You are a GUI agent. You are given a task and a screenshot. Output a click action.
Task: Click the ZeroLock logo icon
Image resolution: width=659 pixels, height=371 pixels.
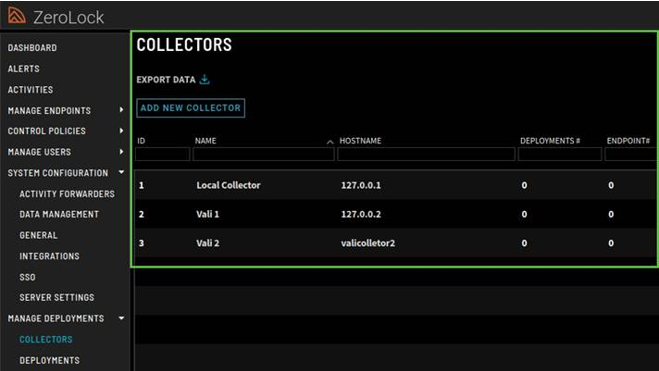[16, 16]
